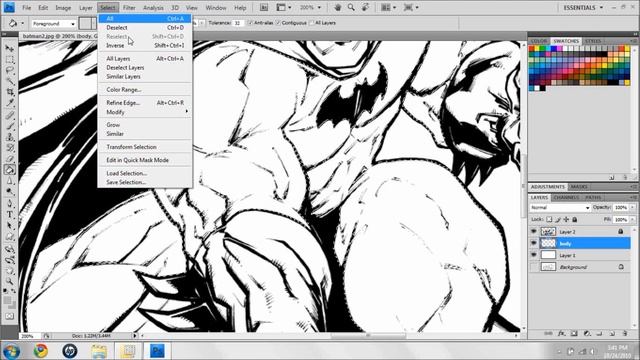Screen dimensions: 640x360
Task: Open the View Extras dropdown
Action: click(x=284, y=7)
